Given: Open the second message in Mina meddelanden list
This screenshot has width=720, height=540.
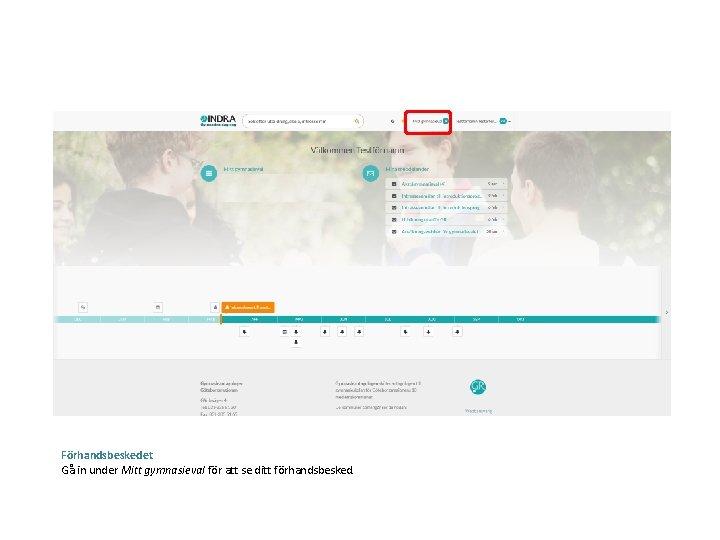Looking at the screenshot, I should click(x=446, y=196).
